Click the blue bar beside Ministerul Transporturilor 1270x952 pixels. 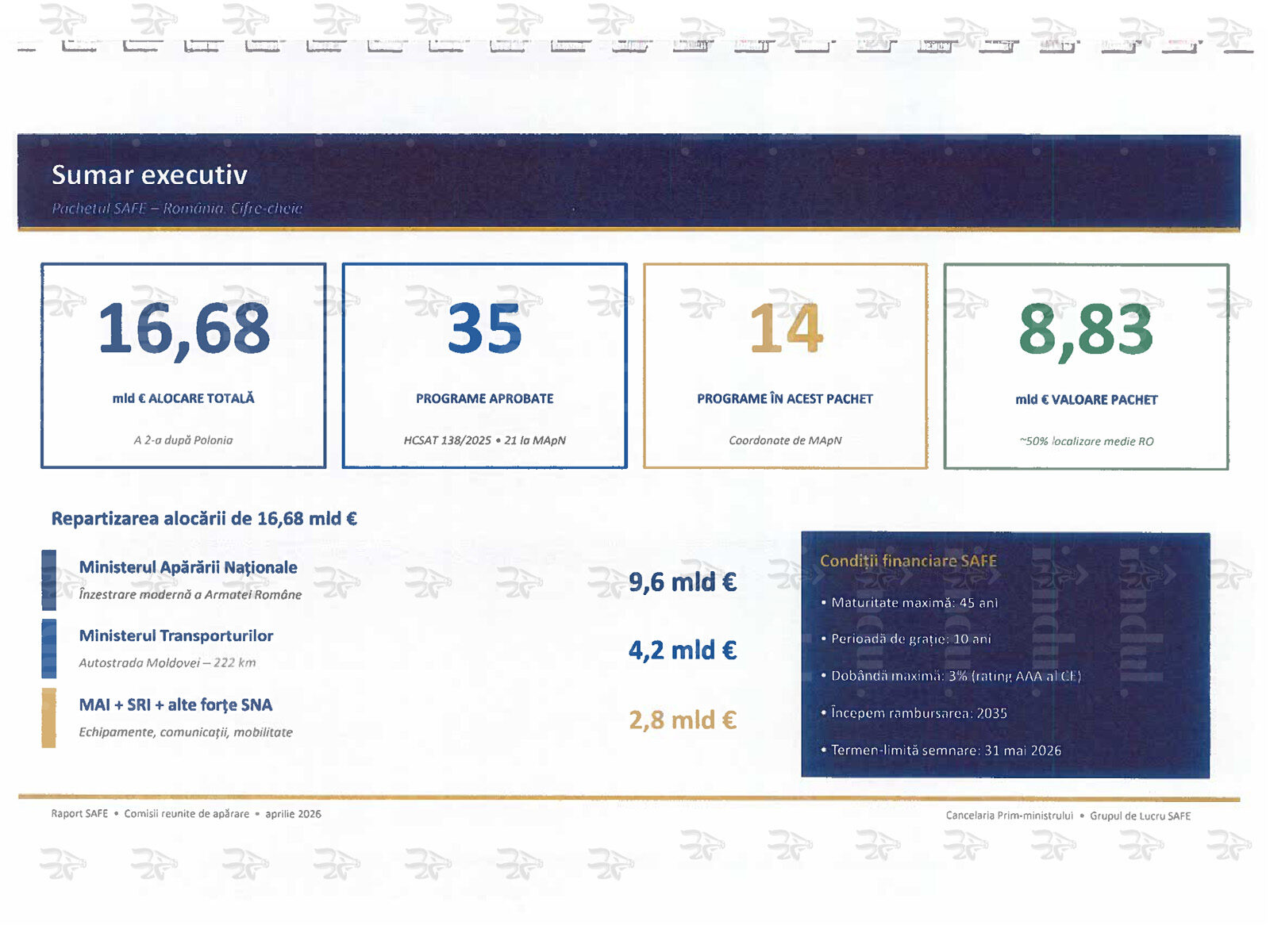coord(49,649)
